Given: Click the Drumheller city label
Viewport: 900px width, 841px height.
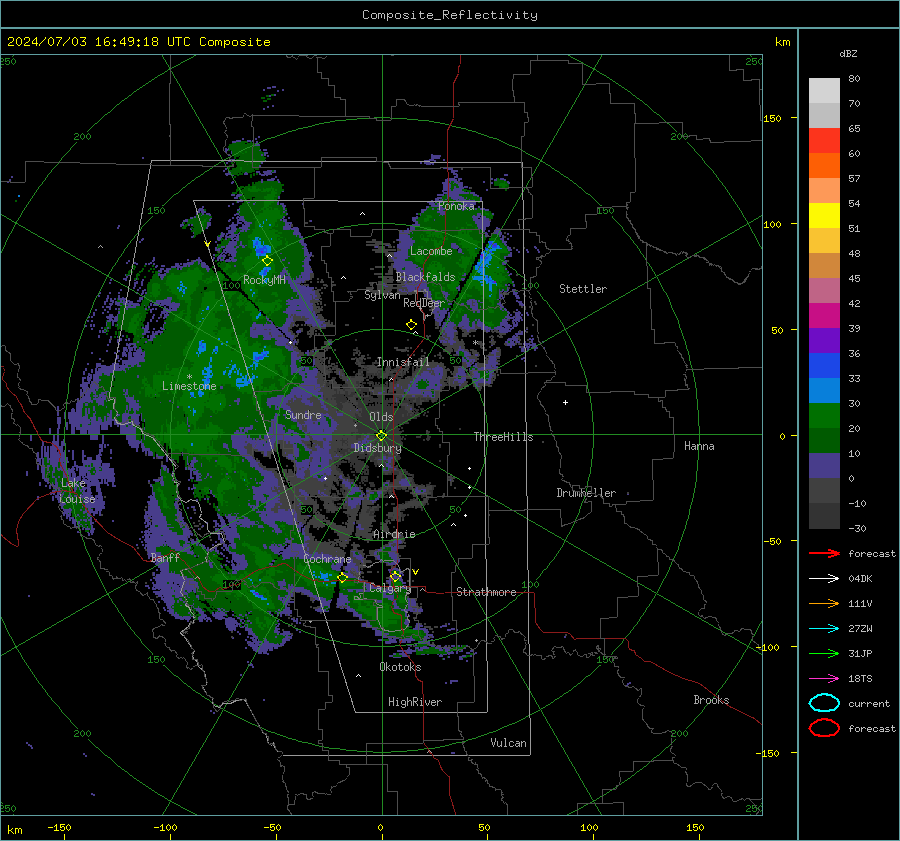Looking at the screenshot, I should 586,493.
